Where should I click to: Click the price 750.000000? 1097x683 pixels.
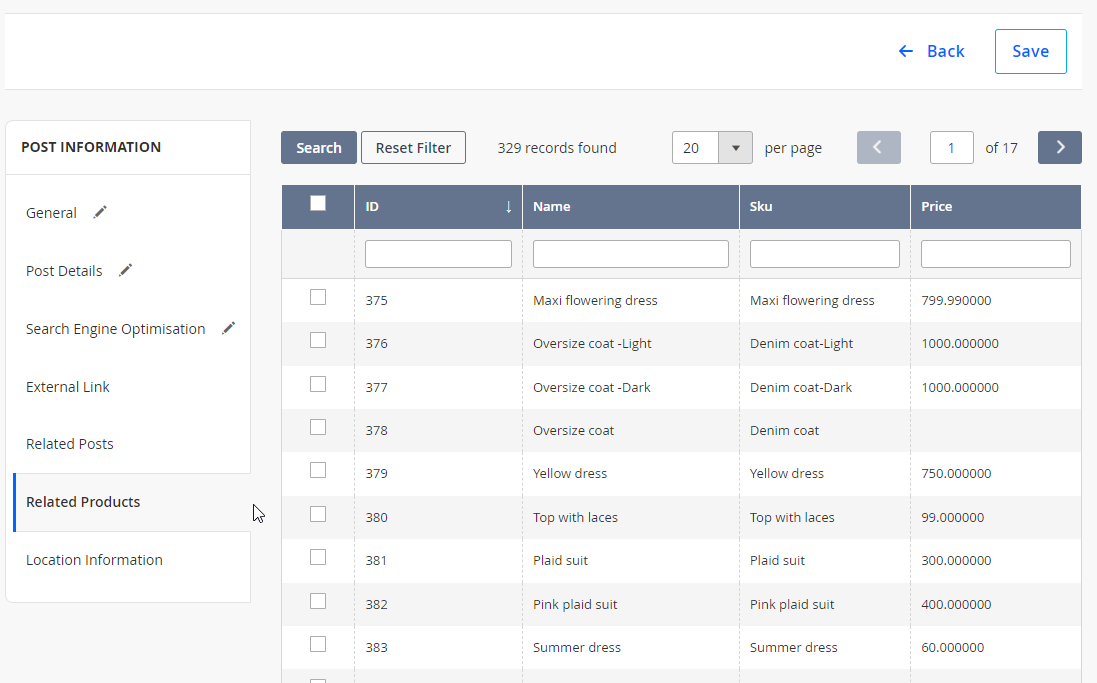click(x=956, y=474)
